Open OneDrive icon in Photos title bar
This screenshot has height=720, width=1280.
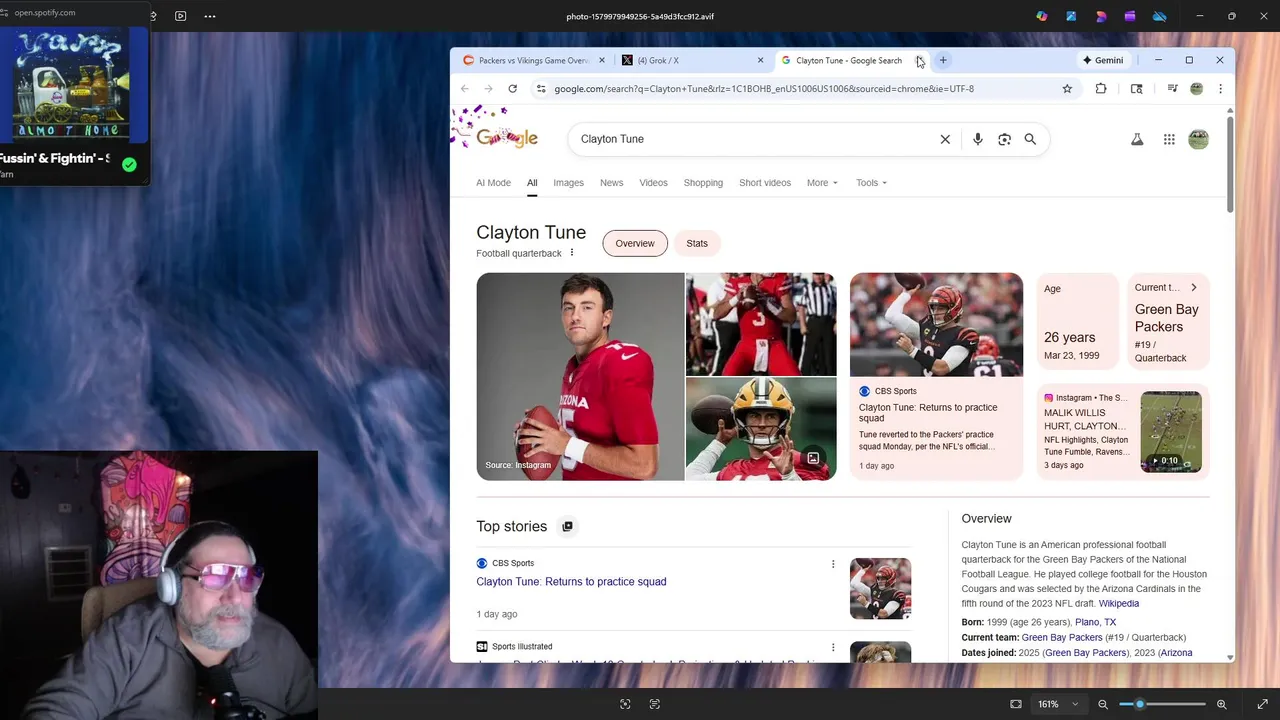pos(1160,16)
